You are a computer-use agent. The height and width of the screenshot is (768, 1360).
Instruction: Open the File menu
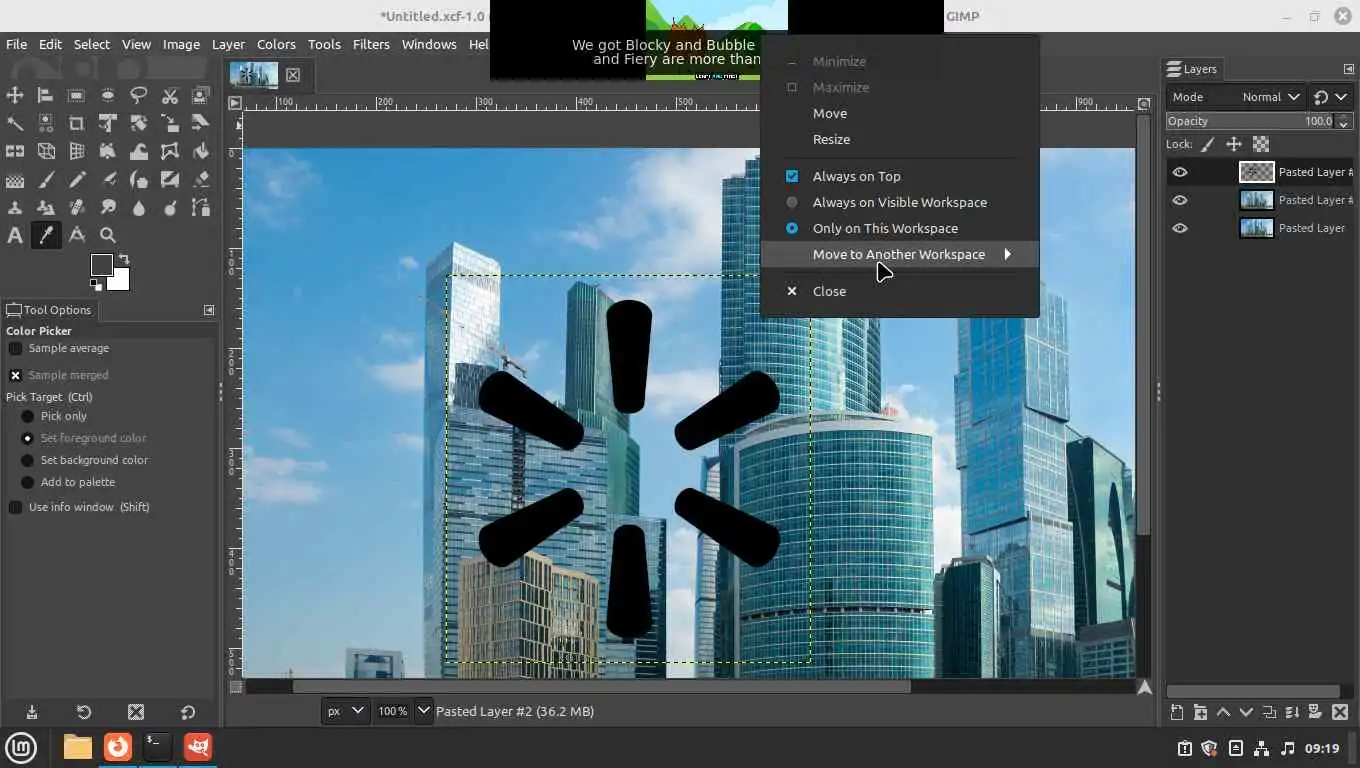[x=17, y=44]
